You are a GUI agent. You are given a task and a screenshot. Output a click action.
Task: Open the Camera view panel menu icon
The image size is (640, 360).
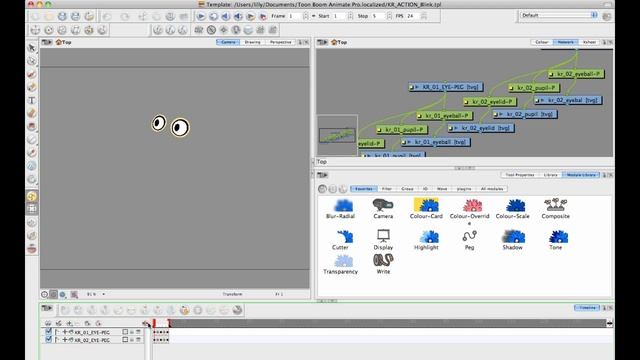[47, 42]
